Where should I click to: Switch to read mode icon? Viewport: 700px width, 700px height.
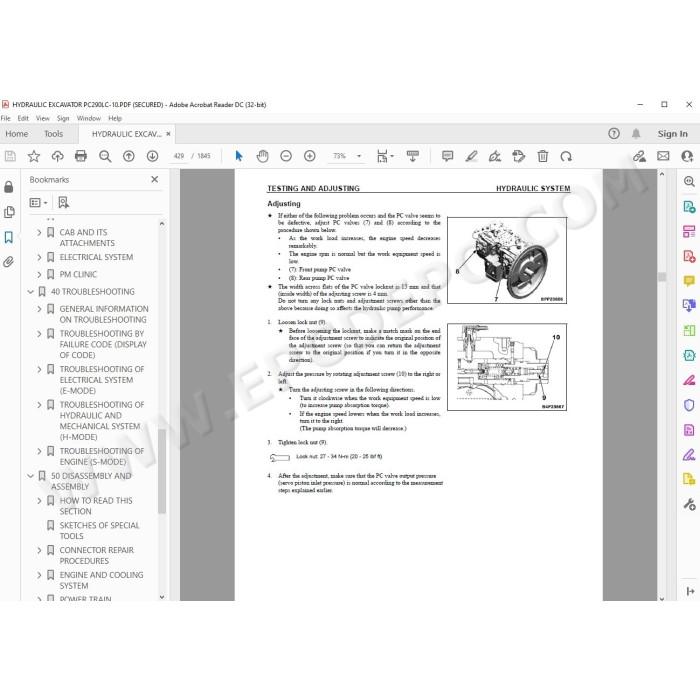tap(412, 156)
